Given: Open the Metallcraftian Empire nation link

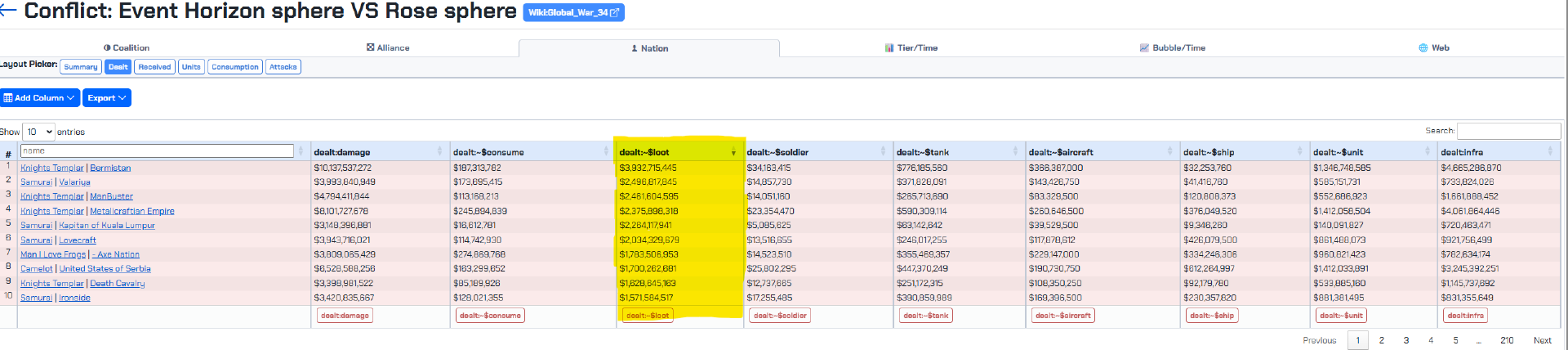Looking at the screenshot, I should click(132, 211).
